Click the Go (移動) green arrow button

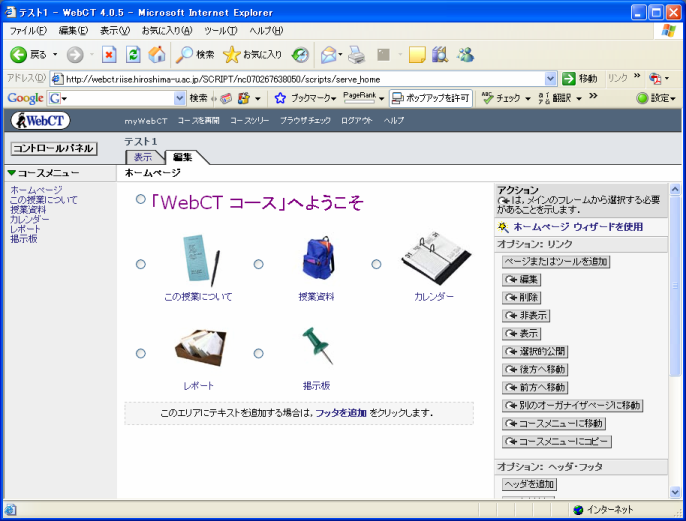coord(579,79)
